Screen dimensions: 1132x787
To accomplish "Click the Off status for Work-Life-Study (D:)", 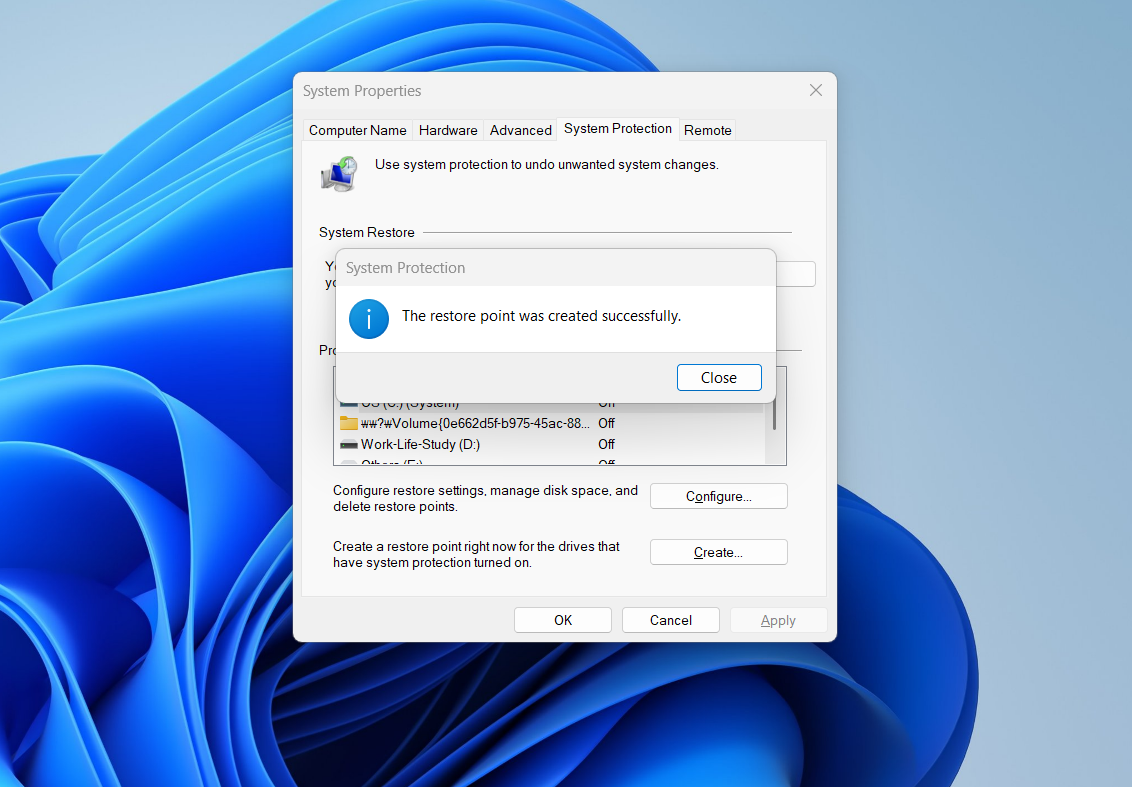I will [x=606, y=444].
